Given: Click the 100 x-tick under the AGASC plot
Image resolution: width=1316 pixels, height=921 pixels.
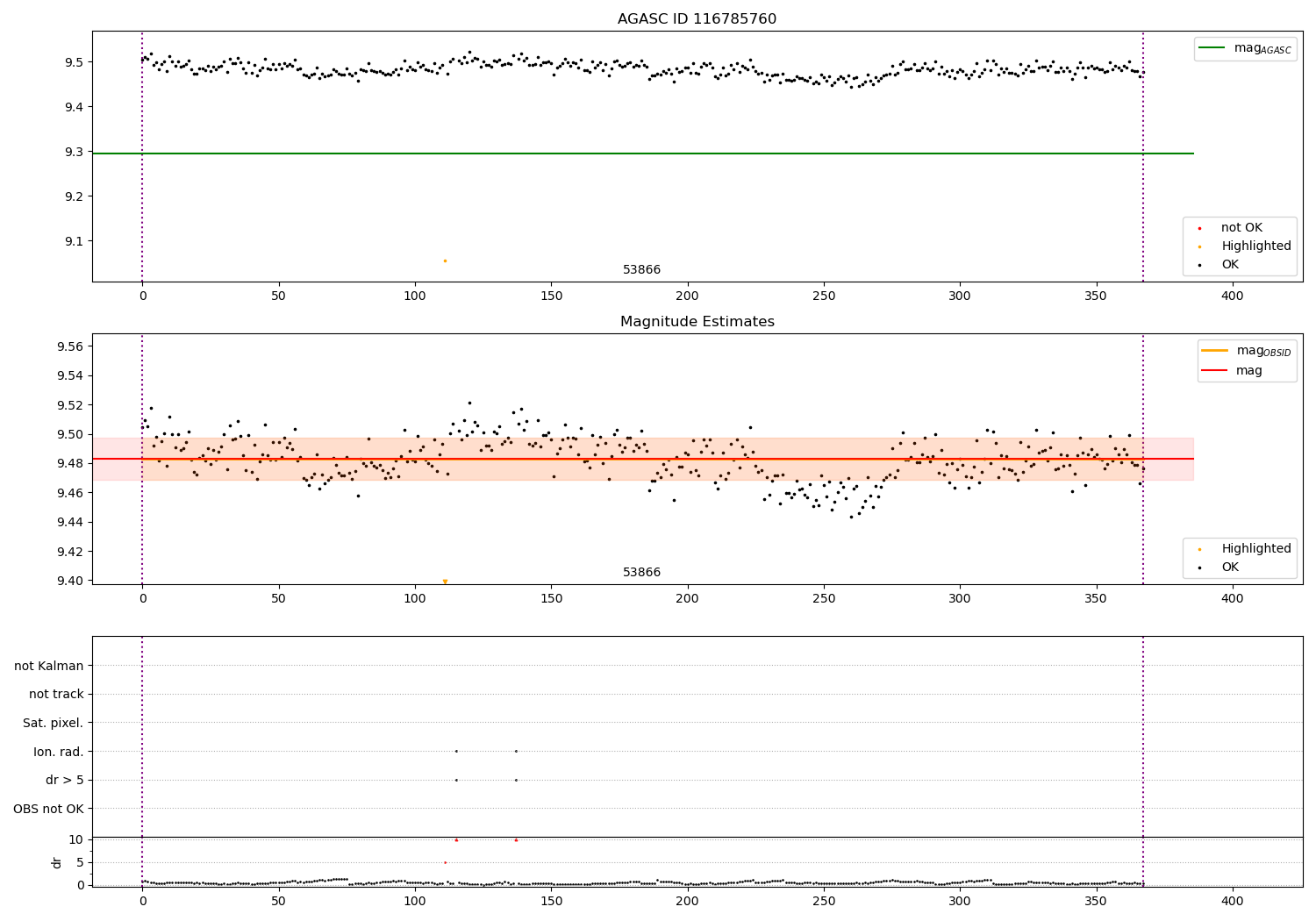Looking at the screenshot, I should point(415,296).
